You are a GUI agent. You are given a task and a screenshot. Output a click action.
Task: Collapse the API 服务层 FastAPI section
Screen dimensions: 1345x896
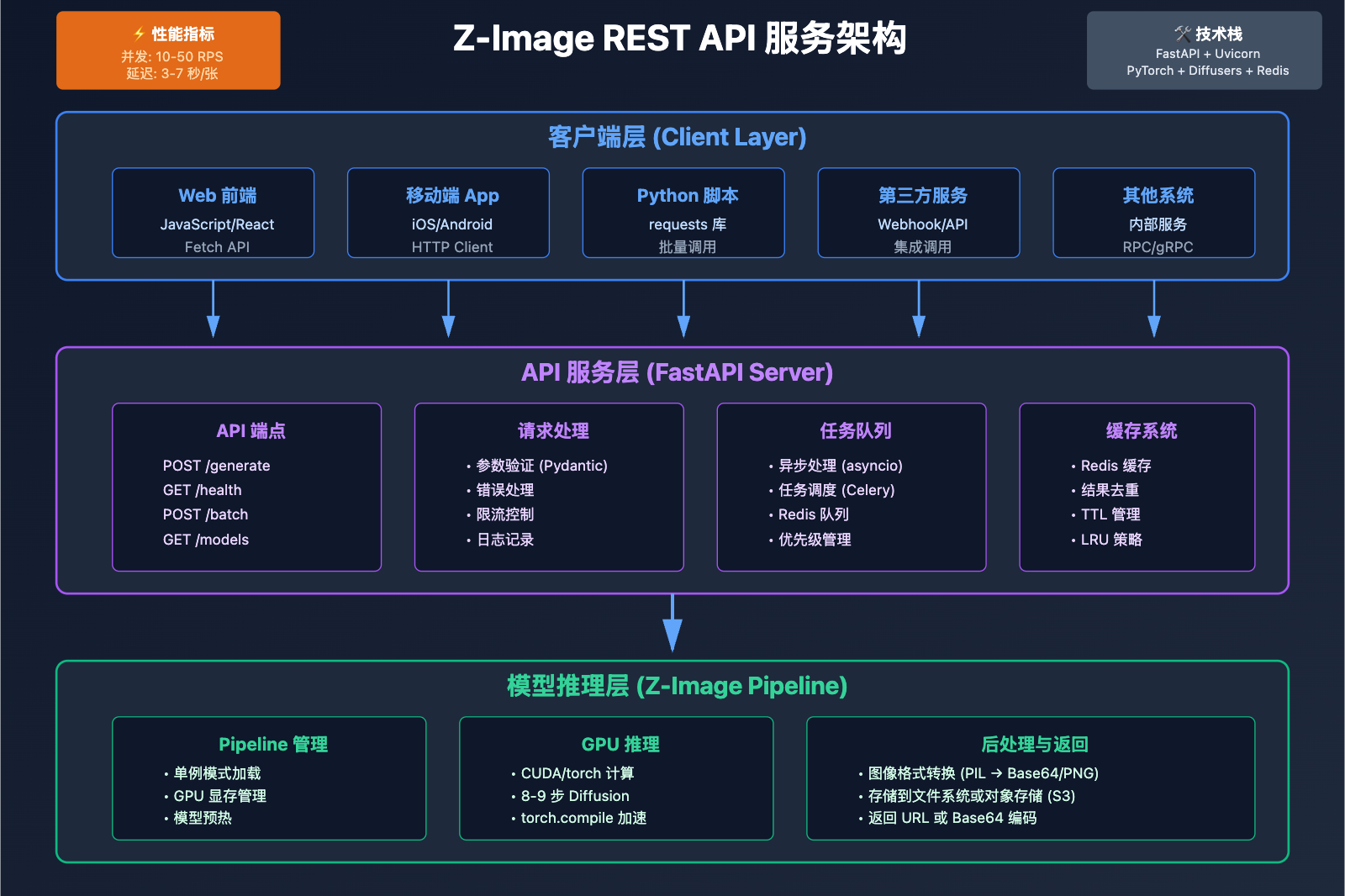tap(678, 372)
